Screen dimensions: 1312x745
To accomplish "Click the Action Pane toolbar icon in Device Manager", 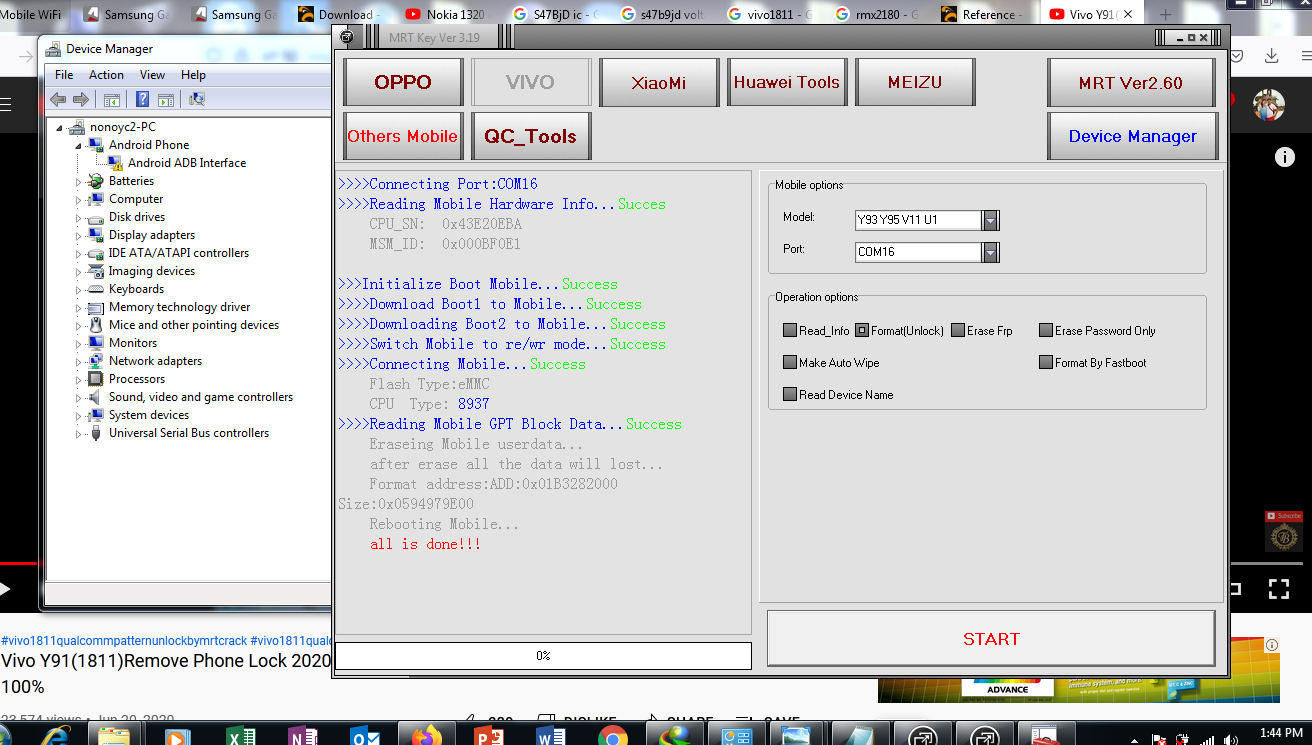I will [166, 99].
